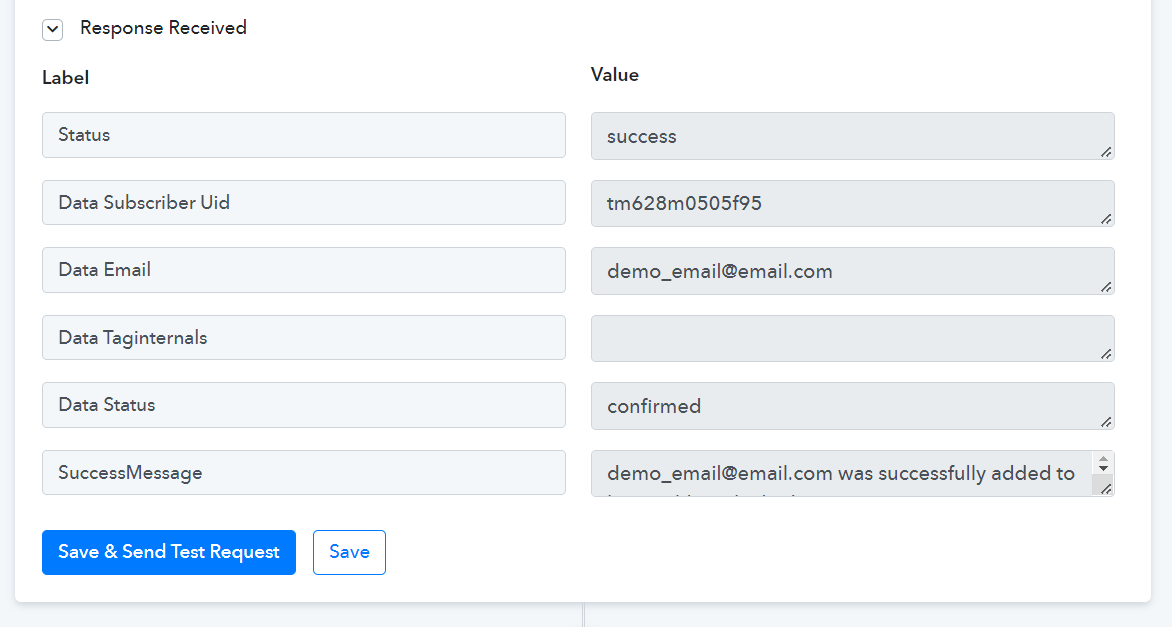Click the Save button
This screenshot has width=1172, height=627.
[349, 552]
